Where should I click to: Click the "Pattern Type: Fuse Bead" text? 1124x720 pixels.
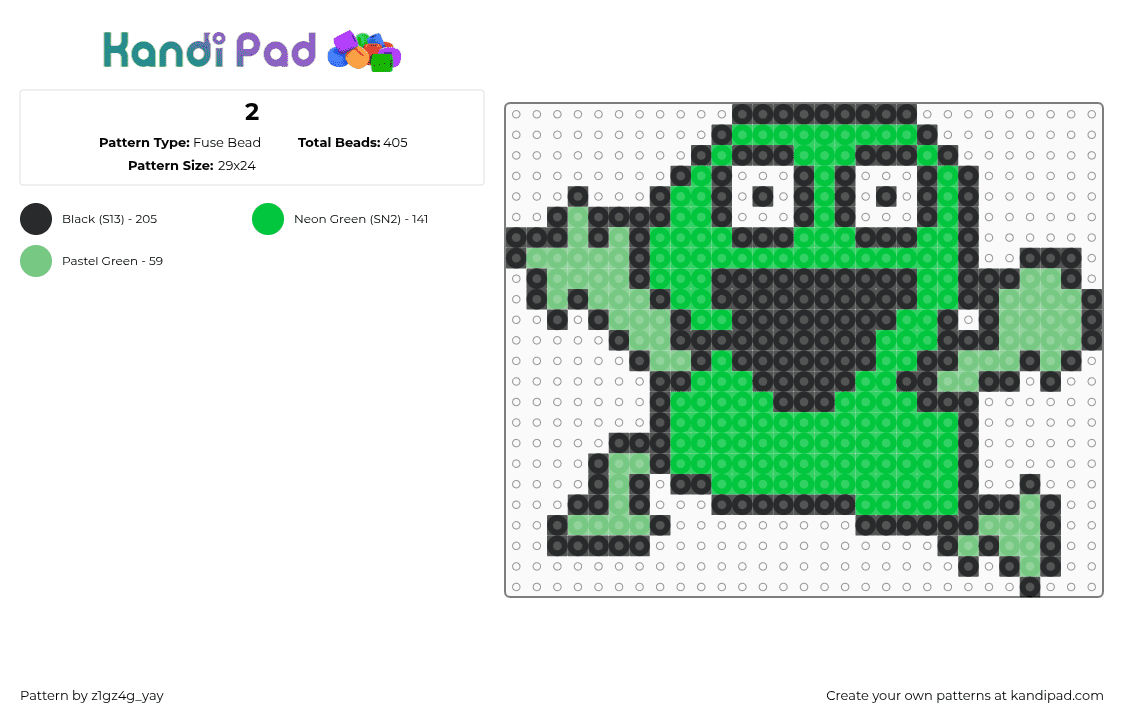pyautogui.click(x=180, y=143)
